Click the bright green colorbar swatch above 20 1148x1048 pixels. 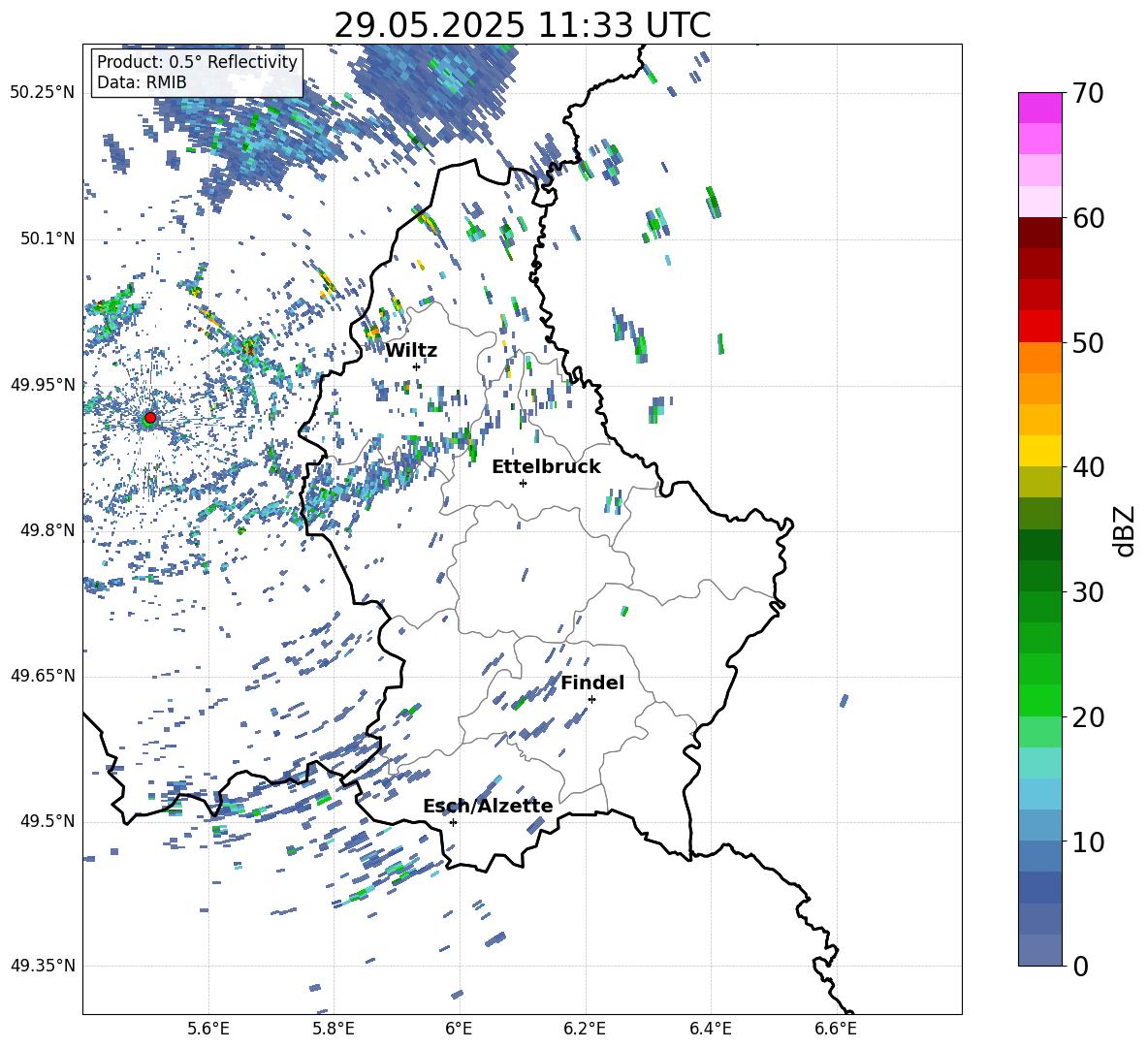coord(1039,700)
